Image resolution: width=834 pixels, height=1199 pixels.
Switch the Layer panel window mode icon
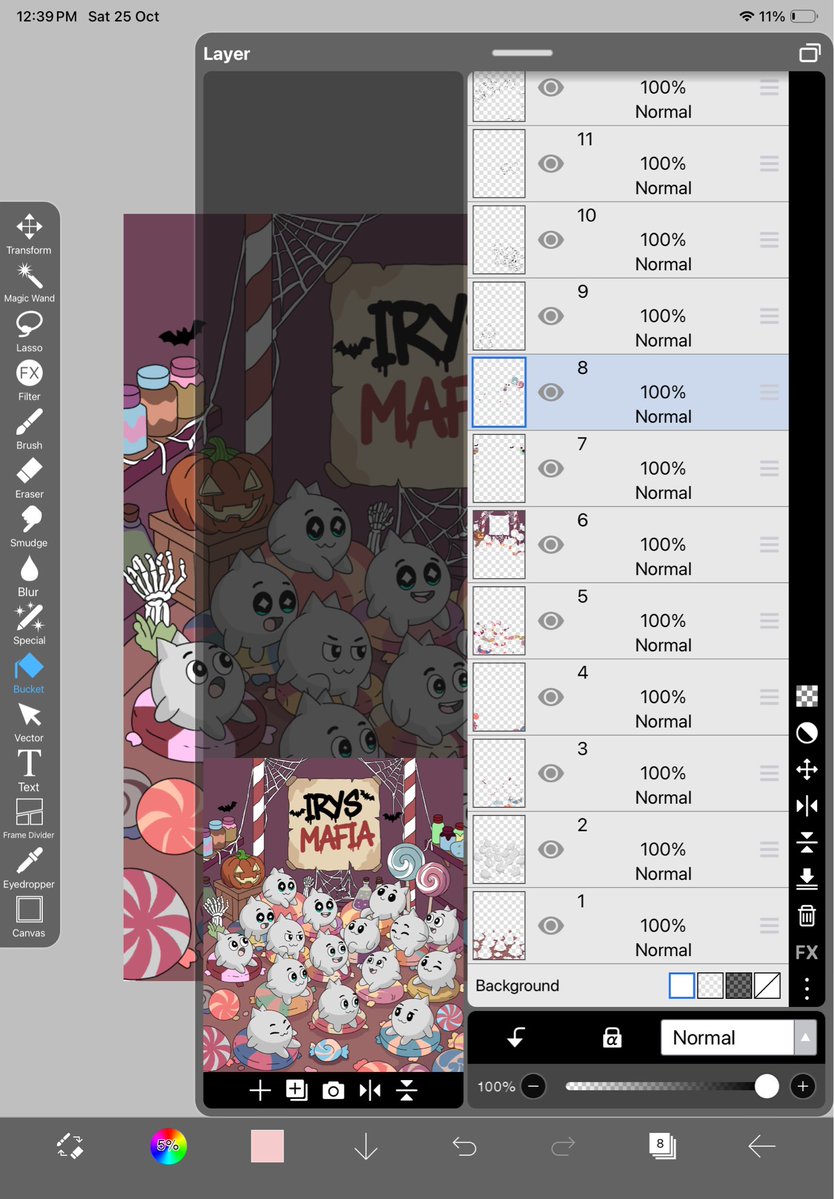coord(809,53)
